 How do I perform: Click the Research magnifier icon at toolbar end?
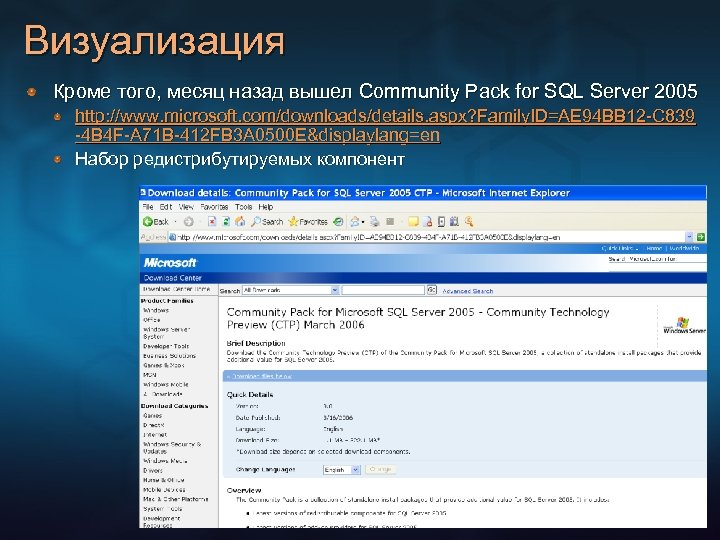coord(469,222)
